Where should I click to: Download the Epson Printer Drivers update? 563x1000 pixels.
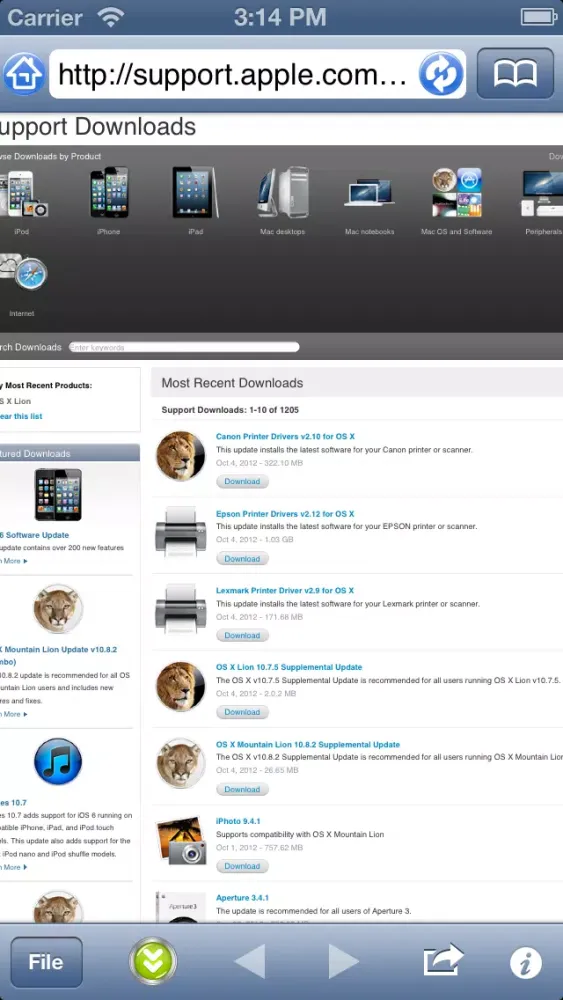(x=242, y=559)
